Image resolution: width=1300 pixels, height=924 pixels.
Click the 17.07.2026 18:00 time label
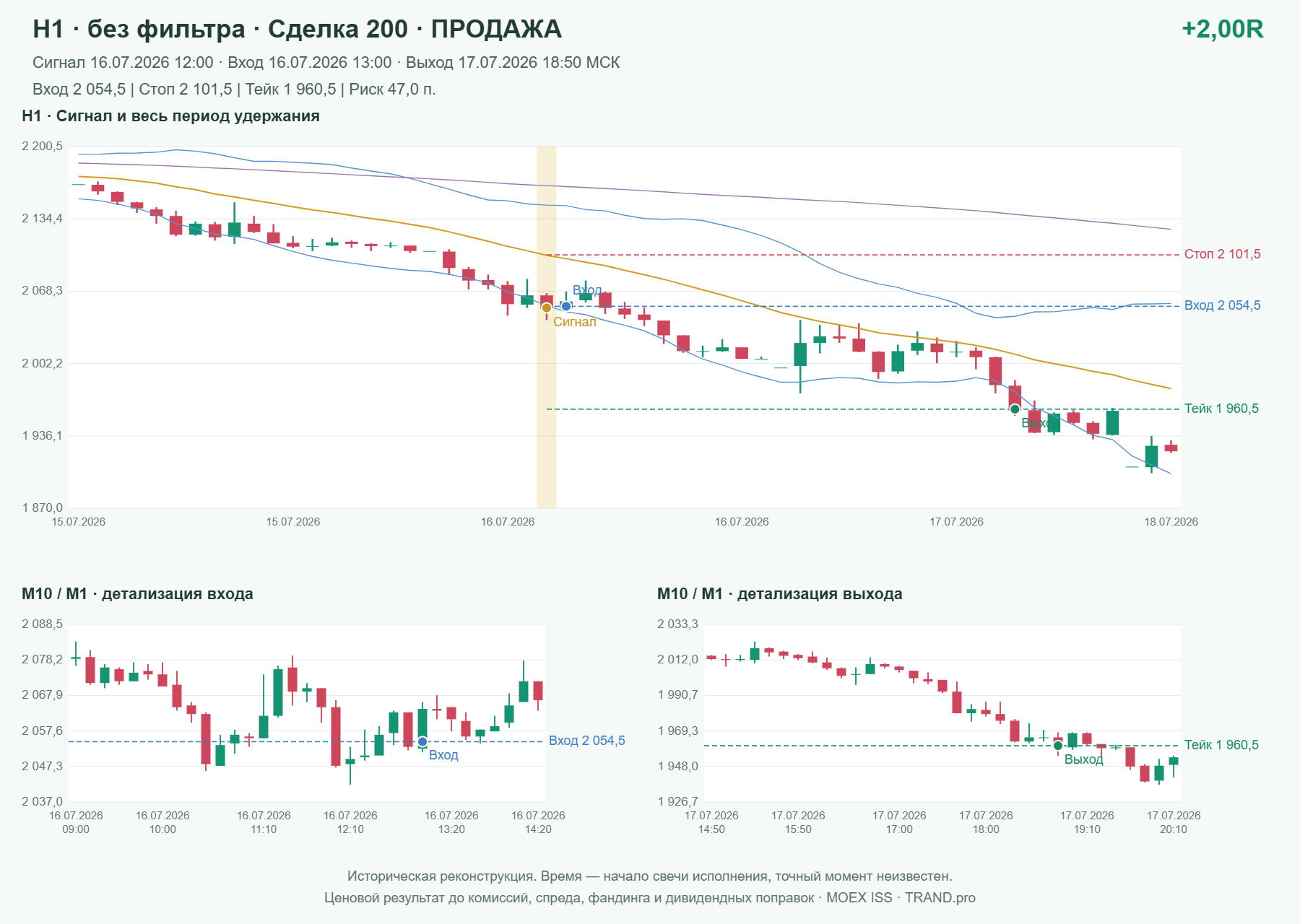tap(986, 822)
